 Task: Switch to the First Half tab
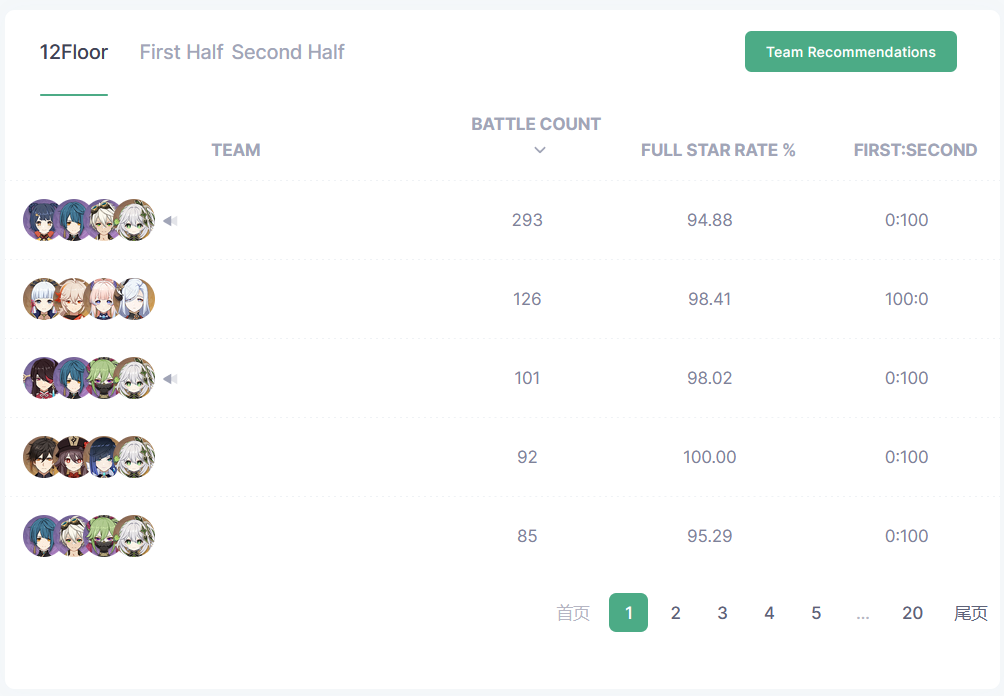[x=181, y=52]
